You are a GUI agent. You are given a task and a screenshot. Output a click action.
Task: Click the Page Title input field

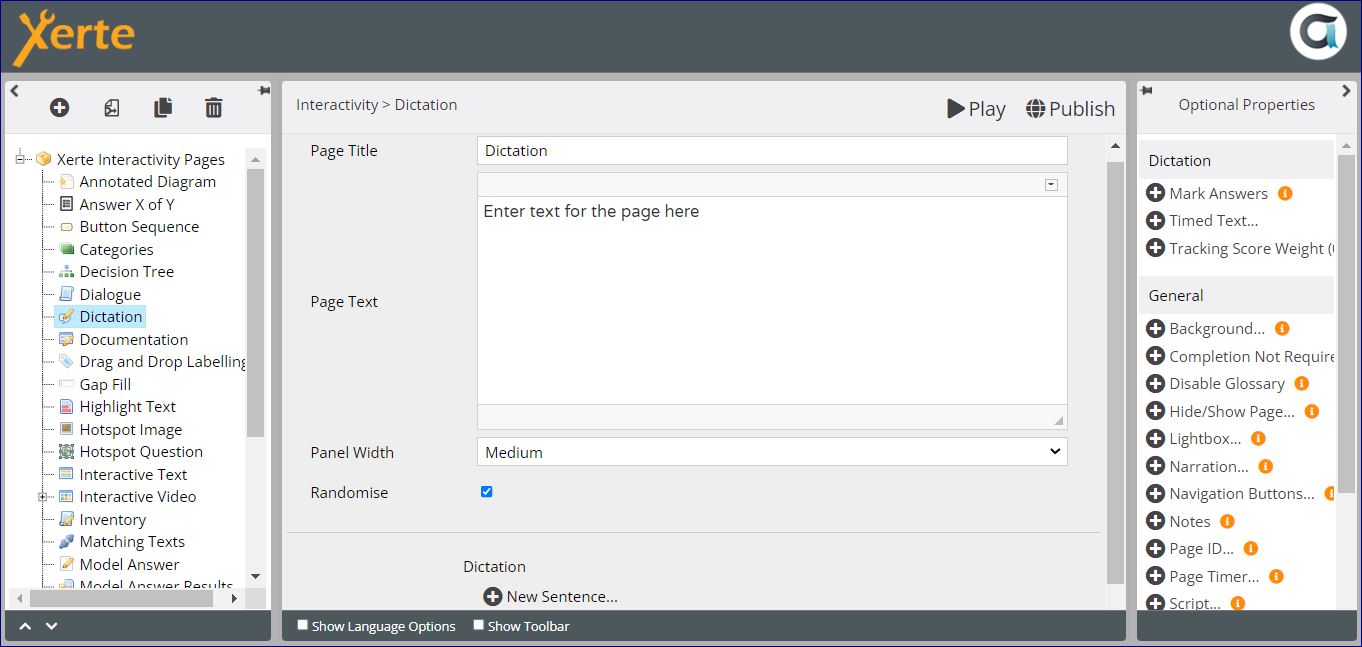tap(771, 151)
